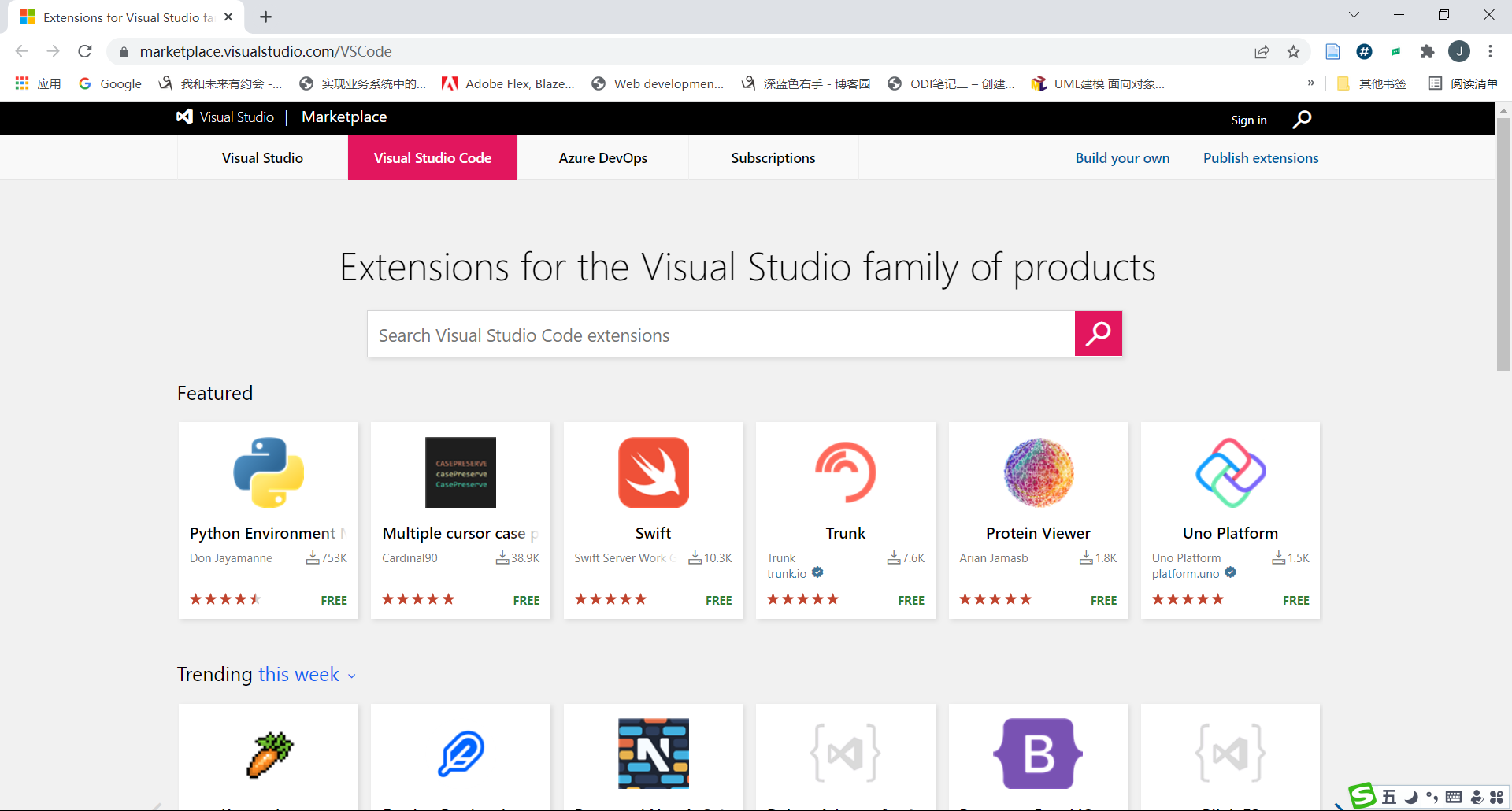Go forward using the browser forward arrow

click(53, 51)
